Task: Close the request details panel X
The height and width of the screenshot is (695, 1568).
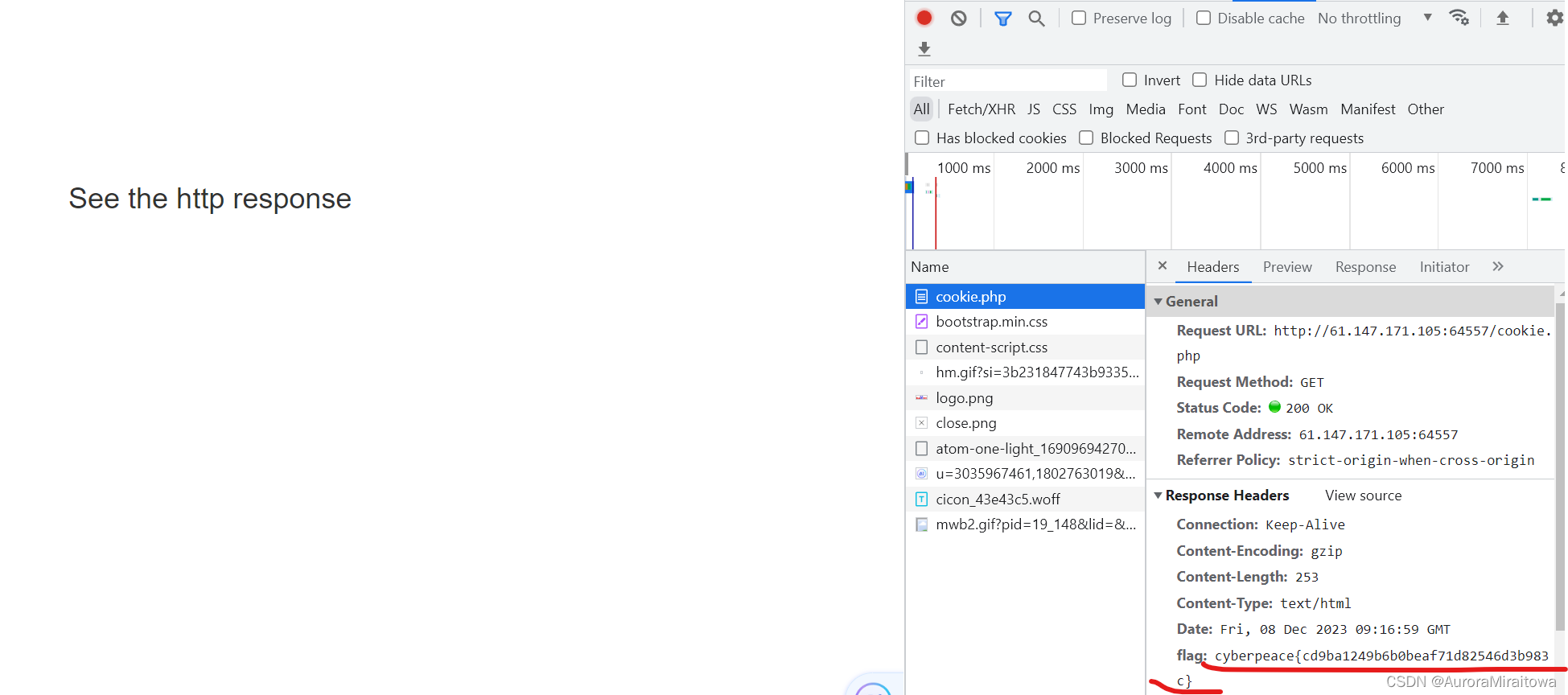Action: click(x=1163, y=265)
